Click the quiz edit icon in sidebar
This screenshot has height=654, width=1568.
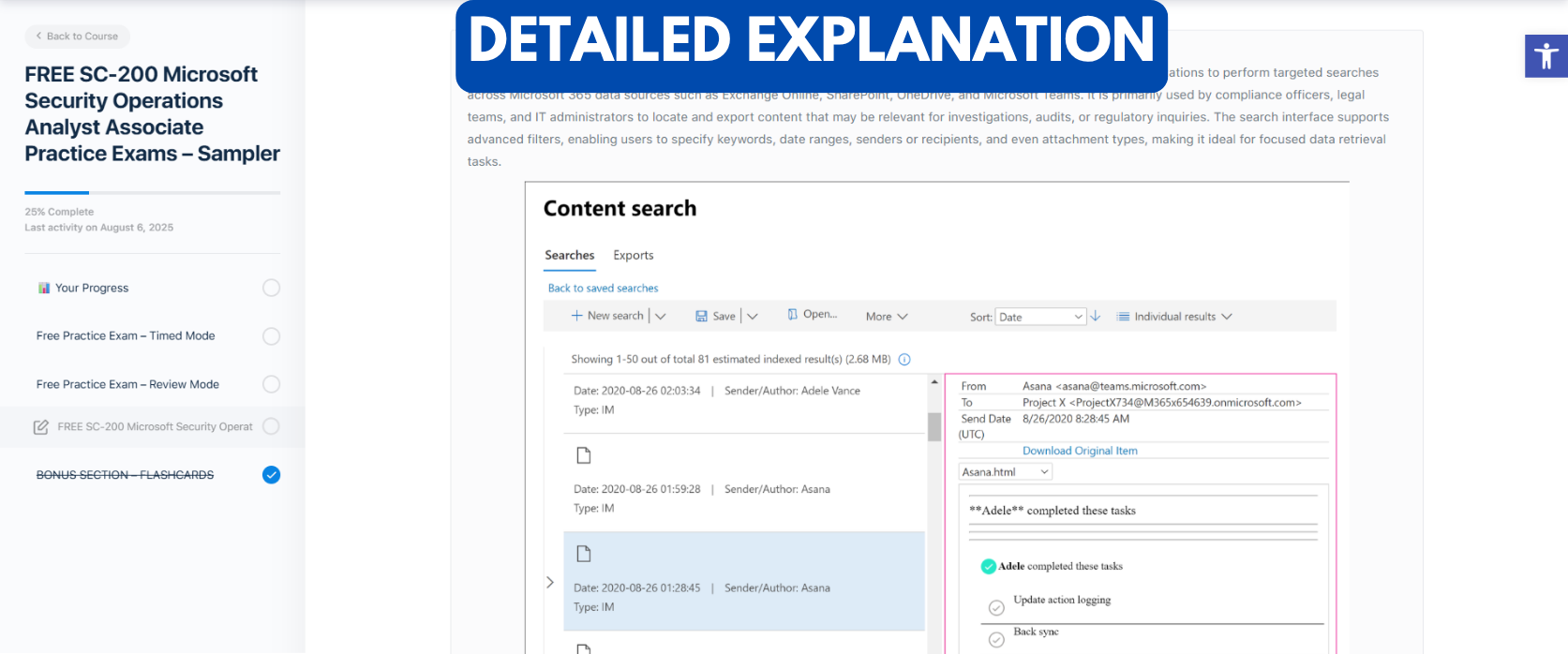[41, 427]
